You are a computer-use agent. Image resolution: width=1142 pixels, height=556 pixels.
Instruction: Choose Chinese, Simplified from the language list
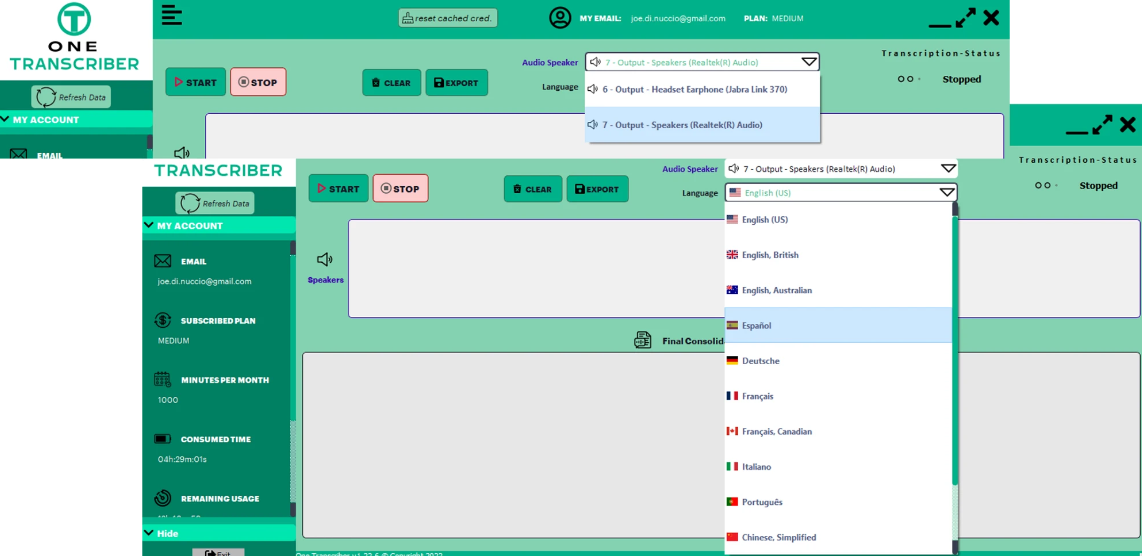(x=838, y=537)
